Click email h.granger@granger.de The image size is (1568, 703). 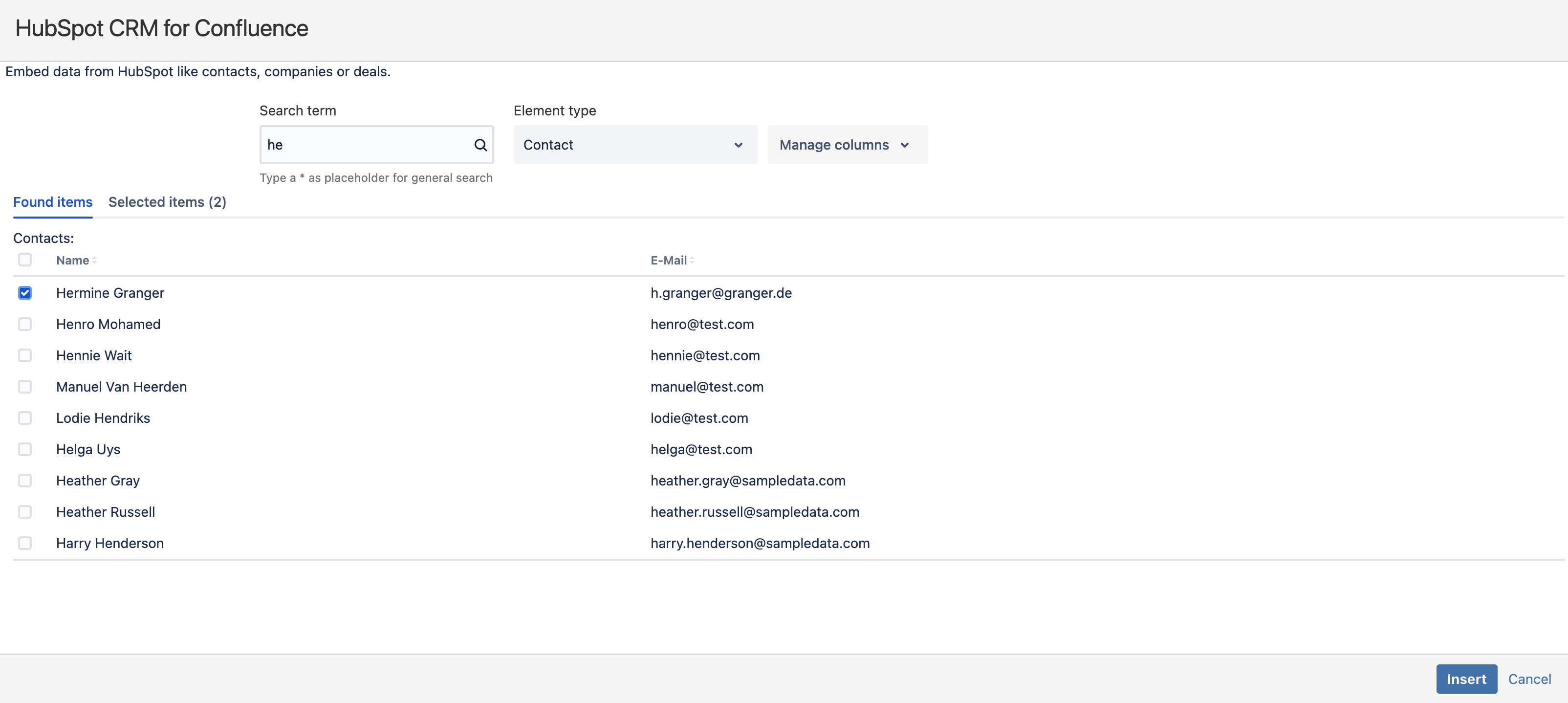point(721,293)
